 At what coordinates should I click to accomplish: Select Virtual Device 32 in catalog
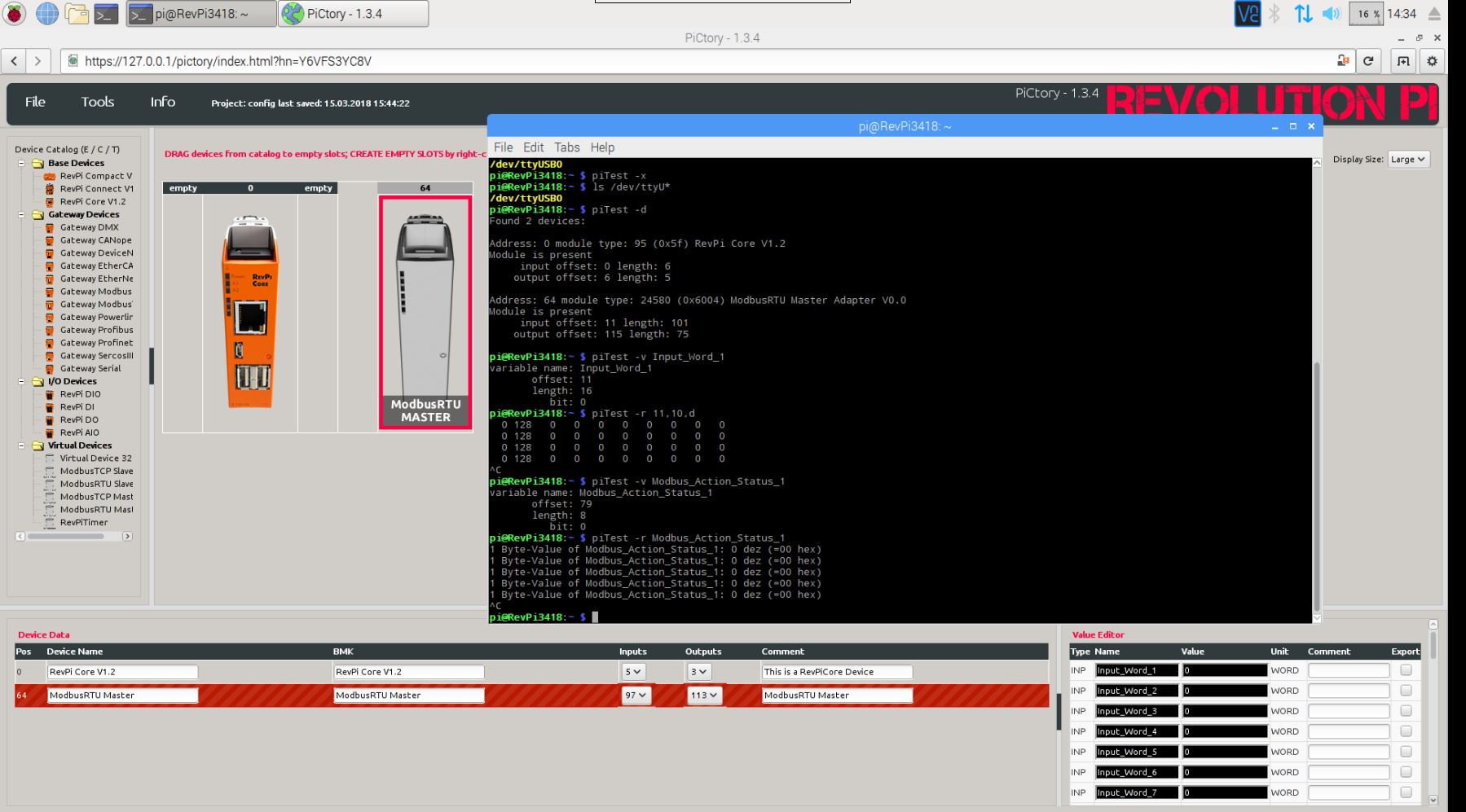pyautogui.click(x=95, y=459)
